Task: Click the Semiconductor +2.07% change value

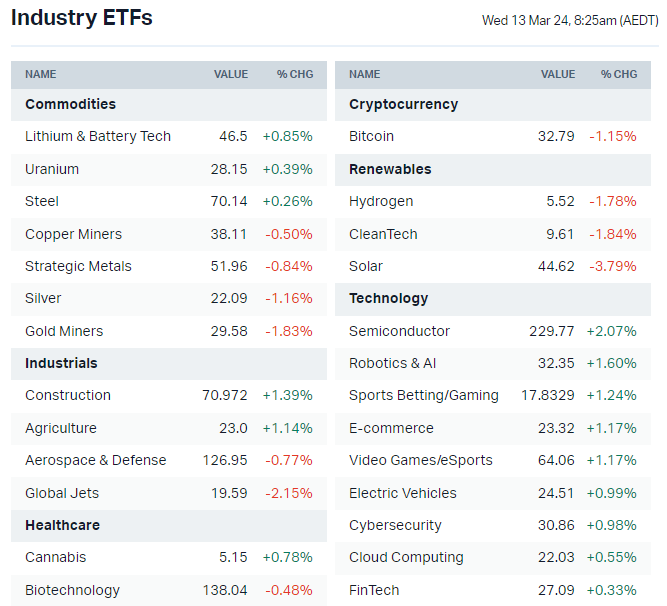Action: [x=611, y=331]
